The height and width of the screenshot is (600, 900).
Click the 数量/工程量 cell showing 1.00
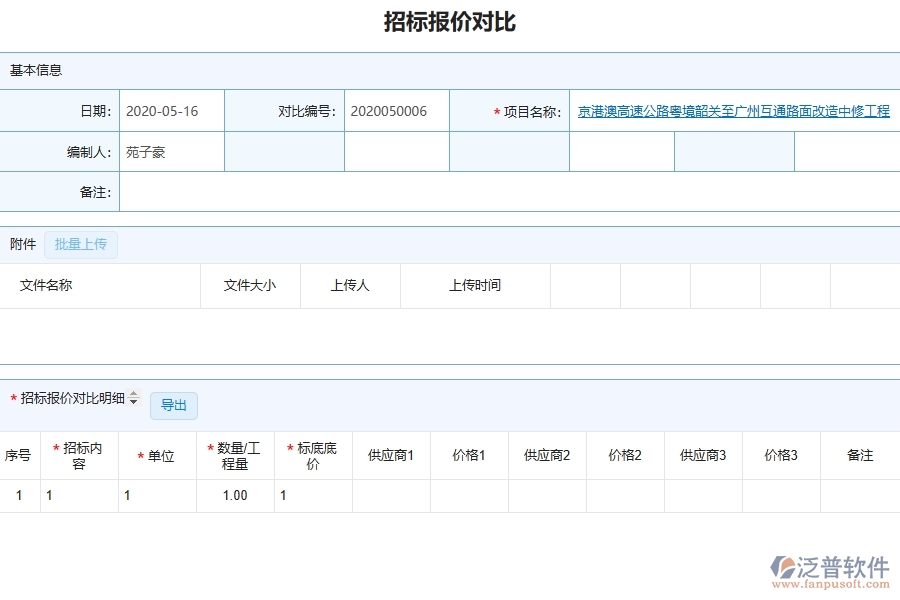[235, 495]
